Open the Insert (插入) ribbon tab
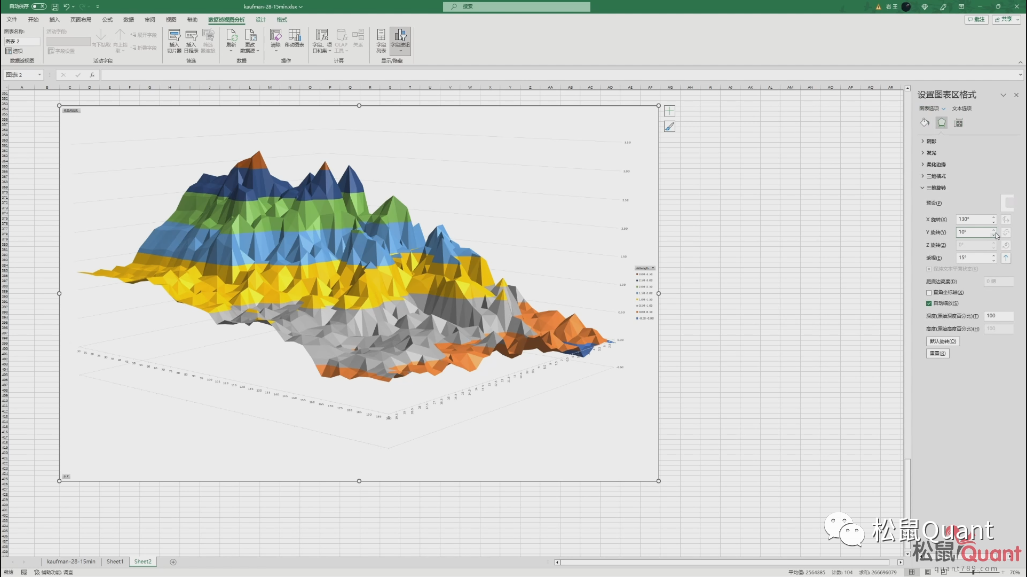The height and width of the screenshot is (577, 1027). tap(54, 20)
